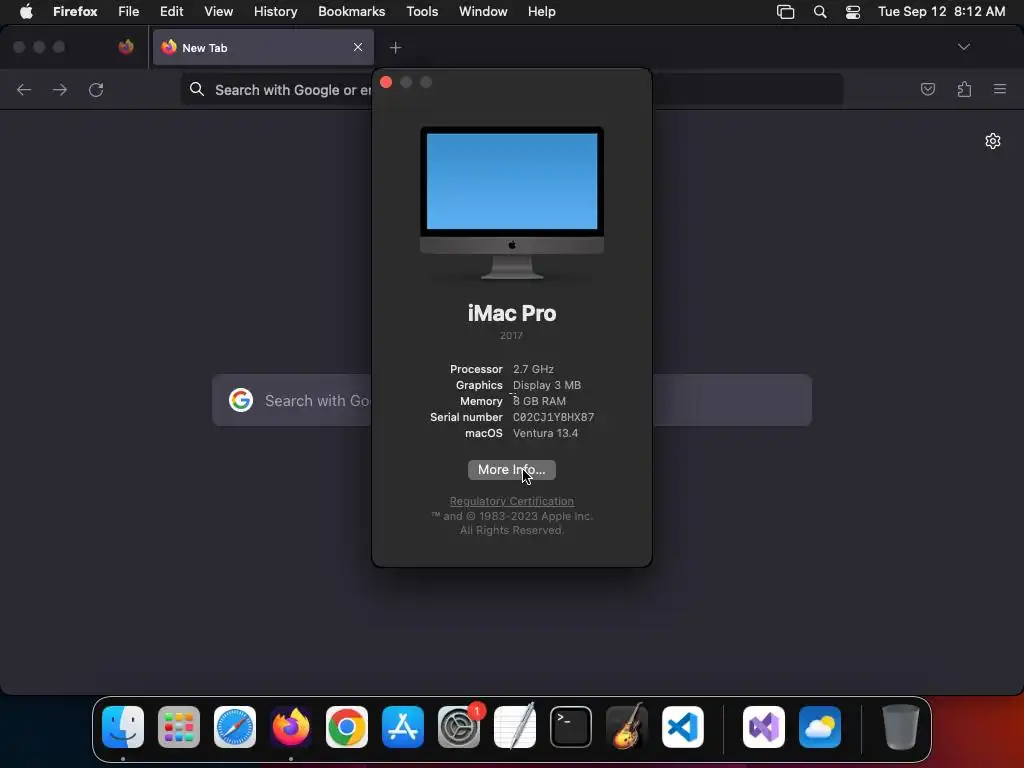Click the 2.7 GHz processor value

coord(533,369)
